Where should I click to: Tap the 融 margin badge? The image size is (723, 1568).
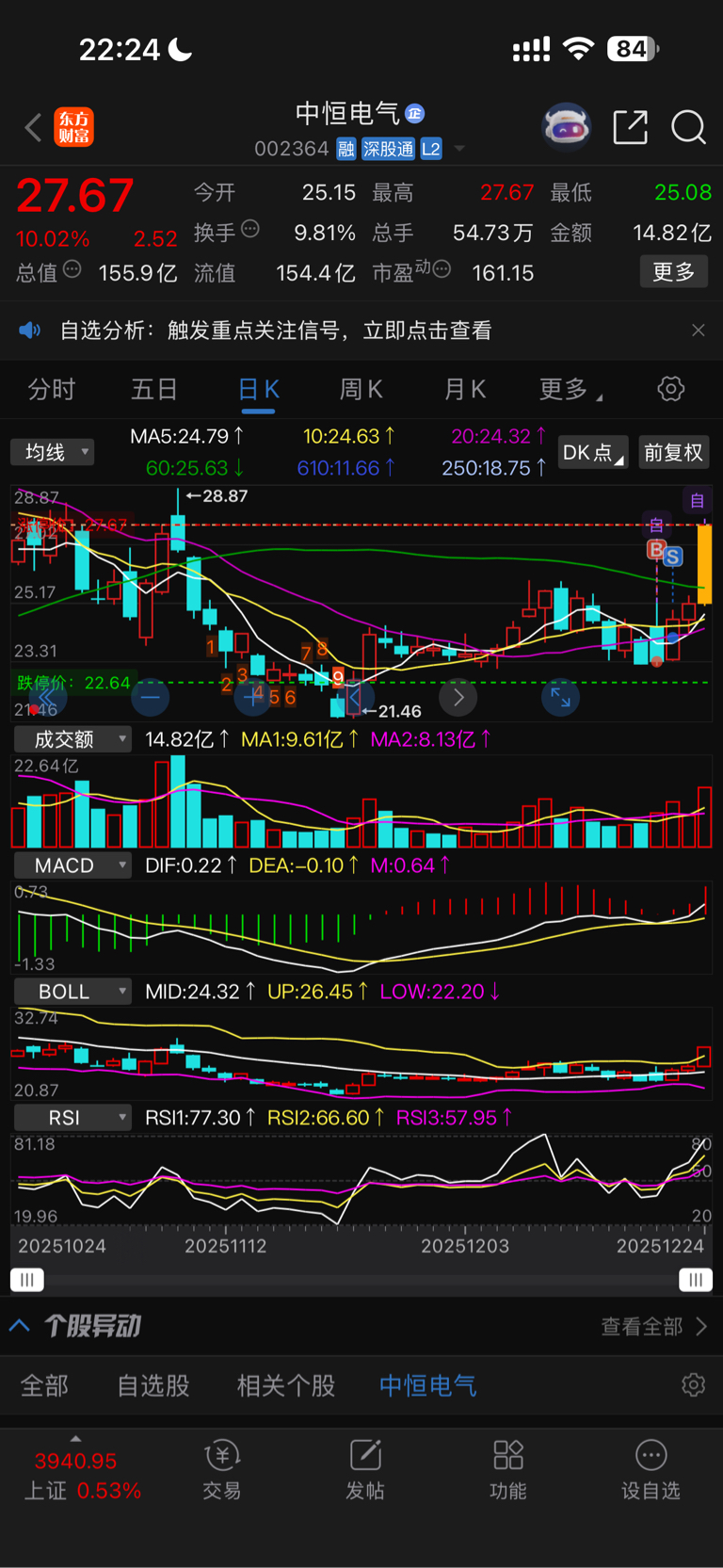point(346,149)
